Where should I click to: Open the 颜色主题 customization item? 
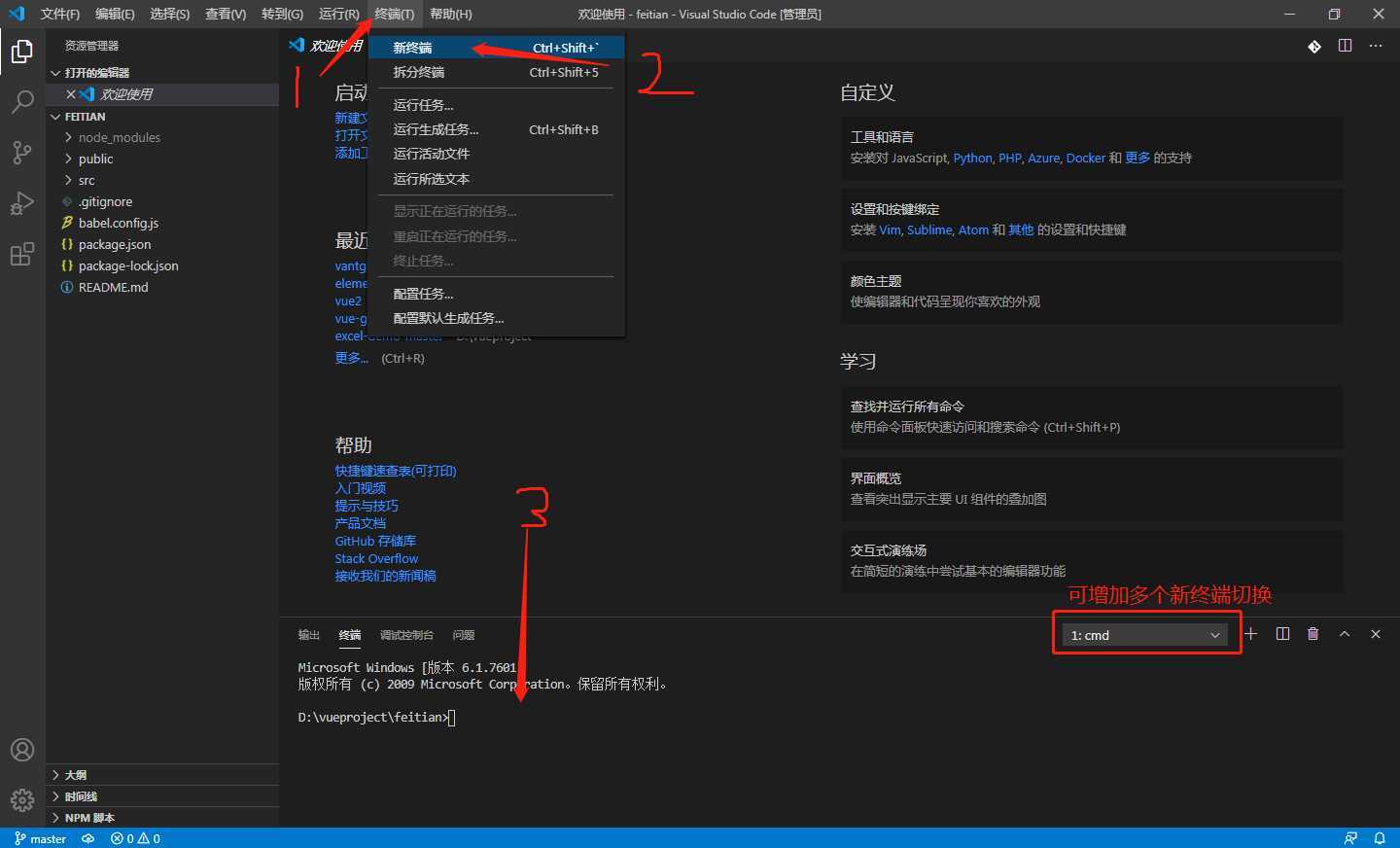click(x=1092, y=291)
